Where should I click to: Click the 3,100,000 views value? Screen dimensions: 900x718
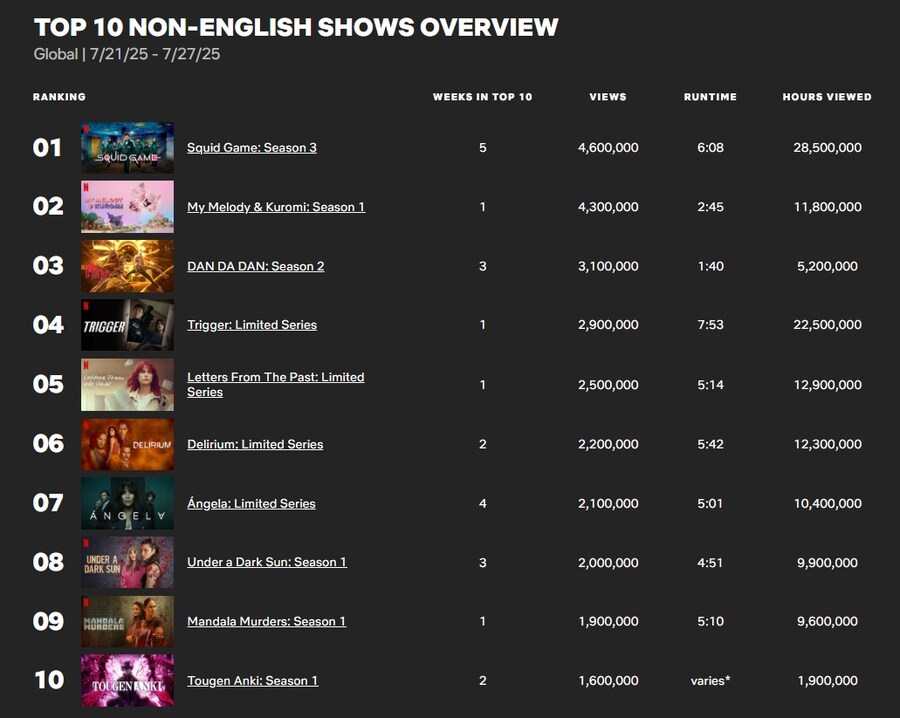coord(608,266)
